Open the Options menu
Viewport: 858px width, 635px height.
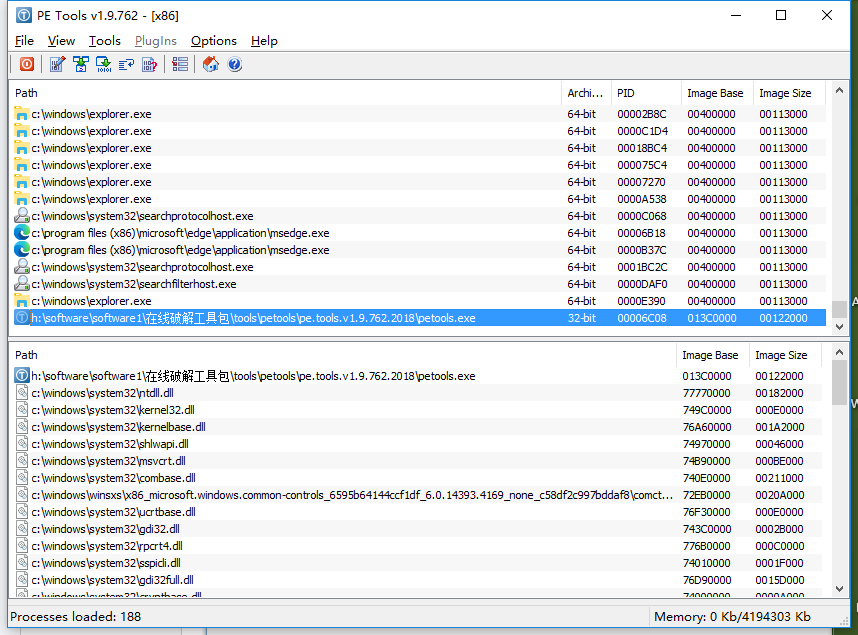[213, 41]
